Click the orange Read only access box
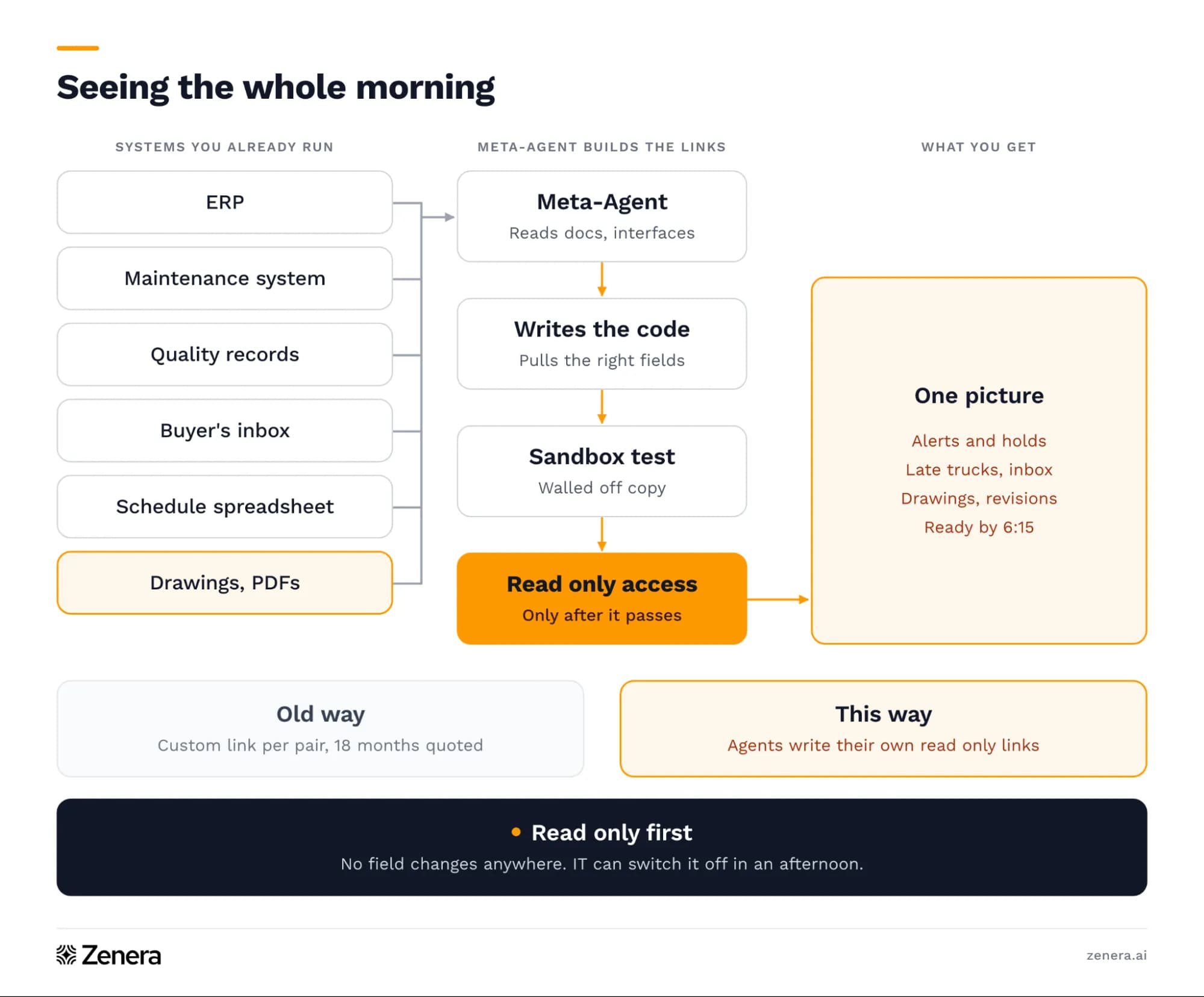This screenshot has width=1204, height=997. click(602, 598)
